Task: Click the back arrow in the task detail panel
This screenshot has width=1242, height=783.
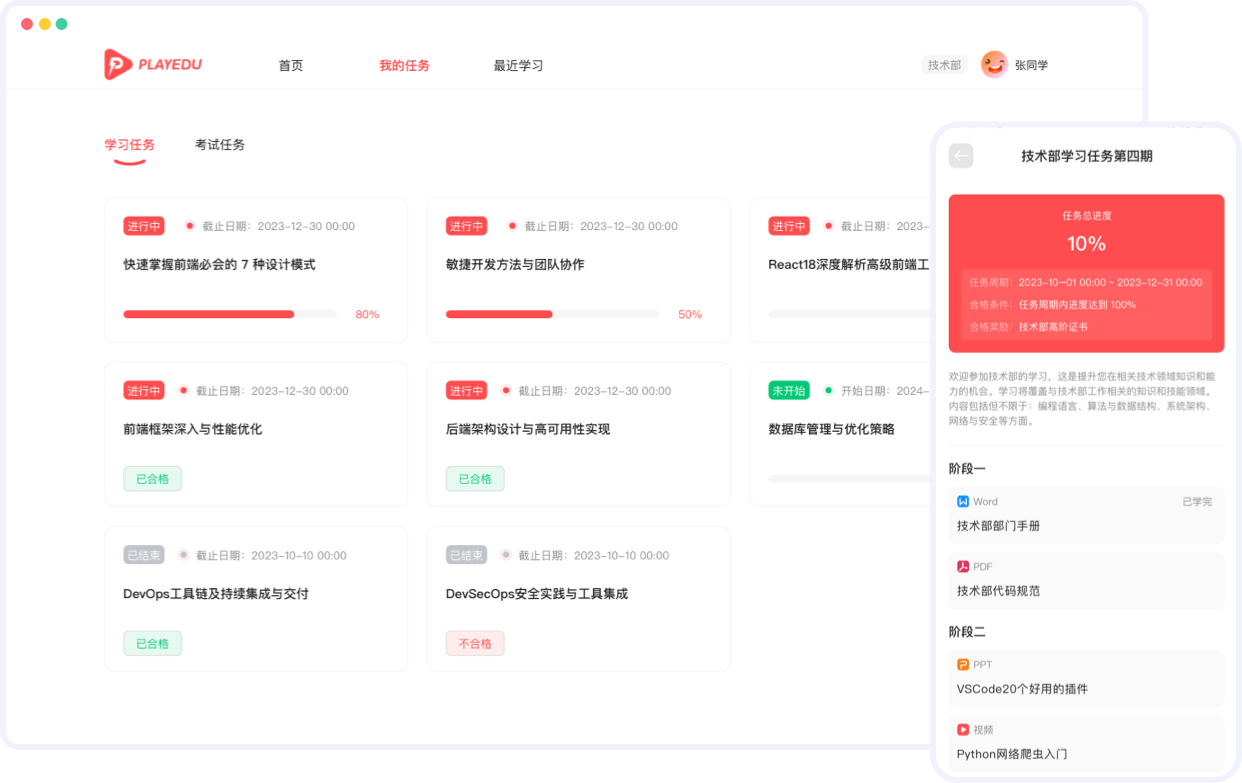Action: pyautogui.click(x=961, y=156)
